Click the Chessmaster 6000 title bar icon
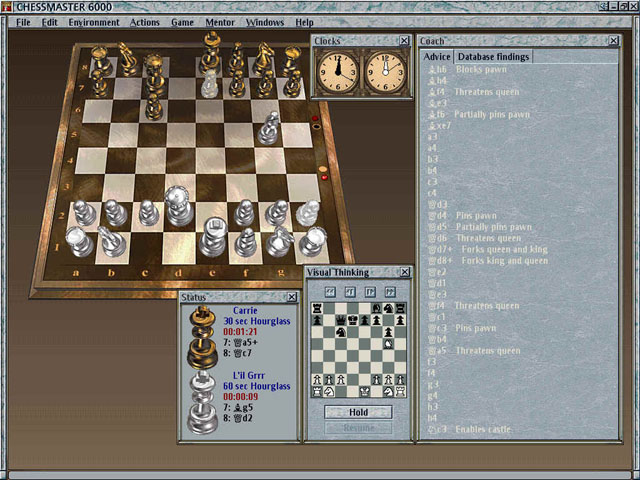Screen dimensions: 640x480 (x=7, y=7)
